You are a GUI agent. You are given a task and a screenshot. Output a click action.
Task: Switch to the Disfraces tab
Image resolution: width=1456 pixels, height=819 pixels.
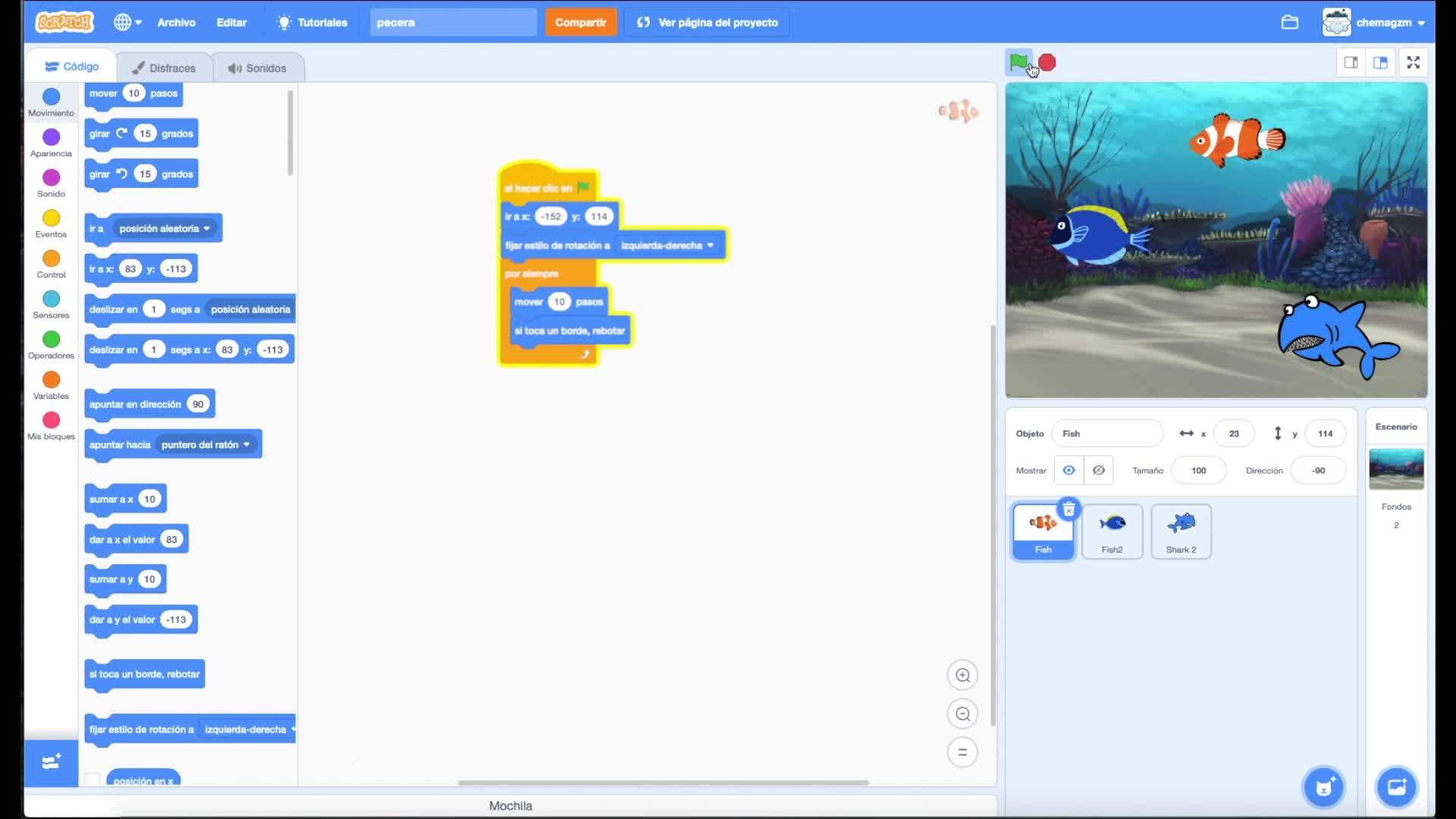point(164,67)
